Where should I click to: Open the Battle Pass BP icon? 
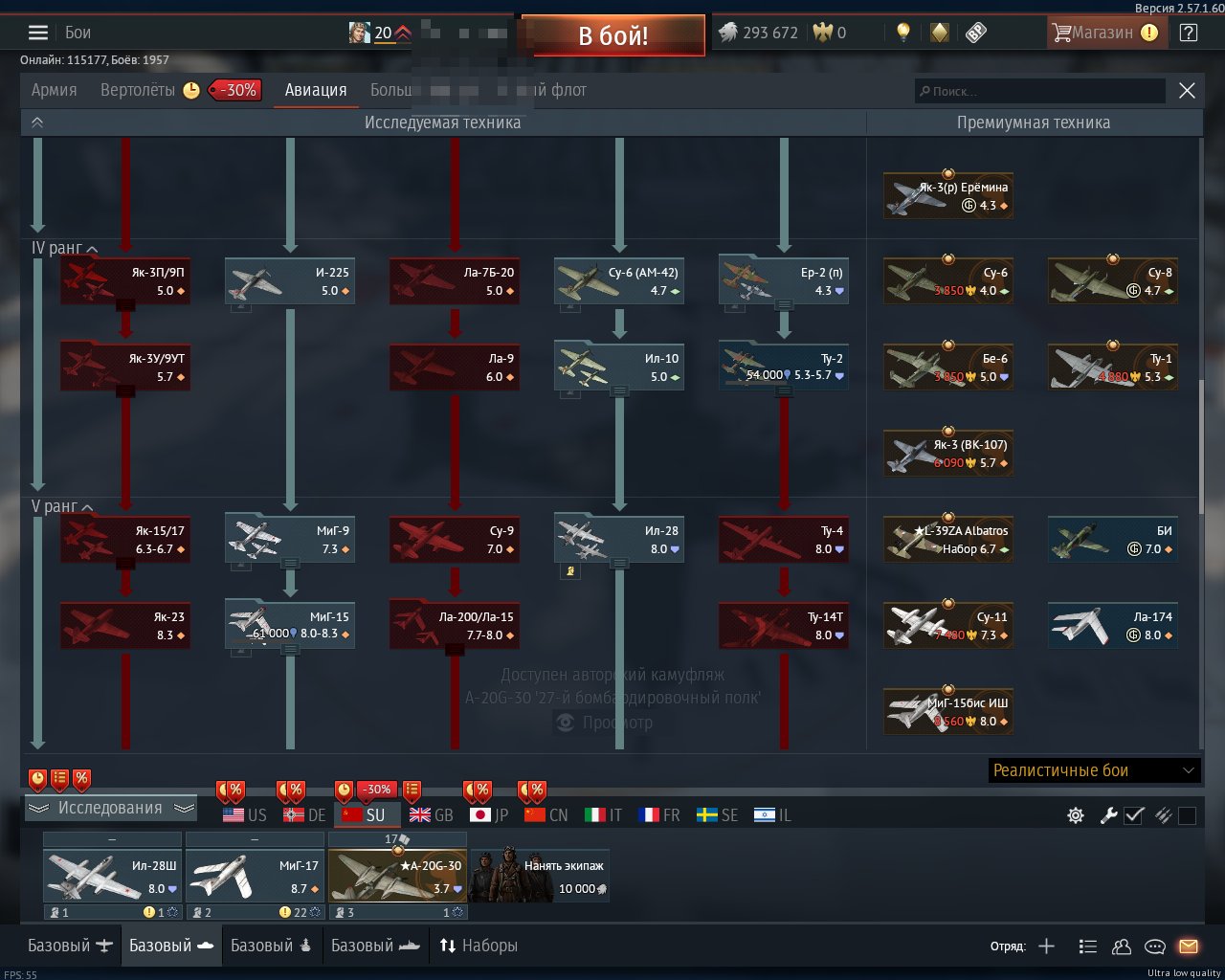click(975, 33)
